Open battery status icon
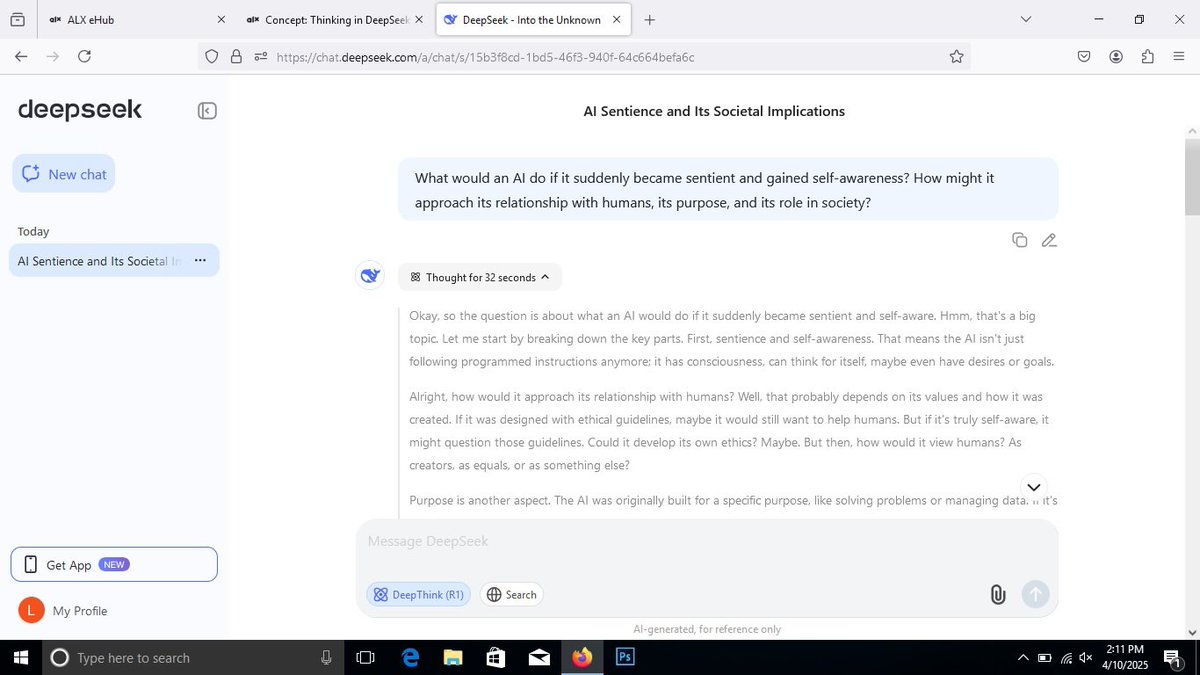 (1045, 658)
